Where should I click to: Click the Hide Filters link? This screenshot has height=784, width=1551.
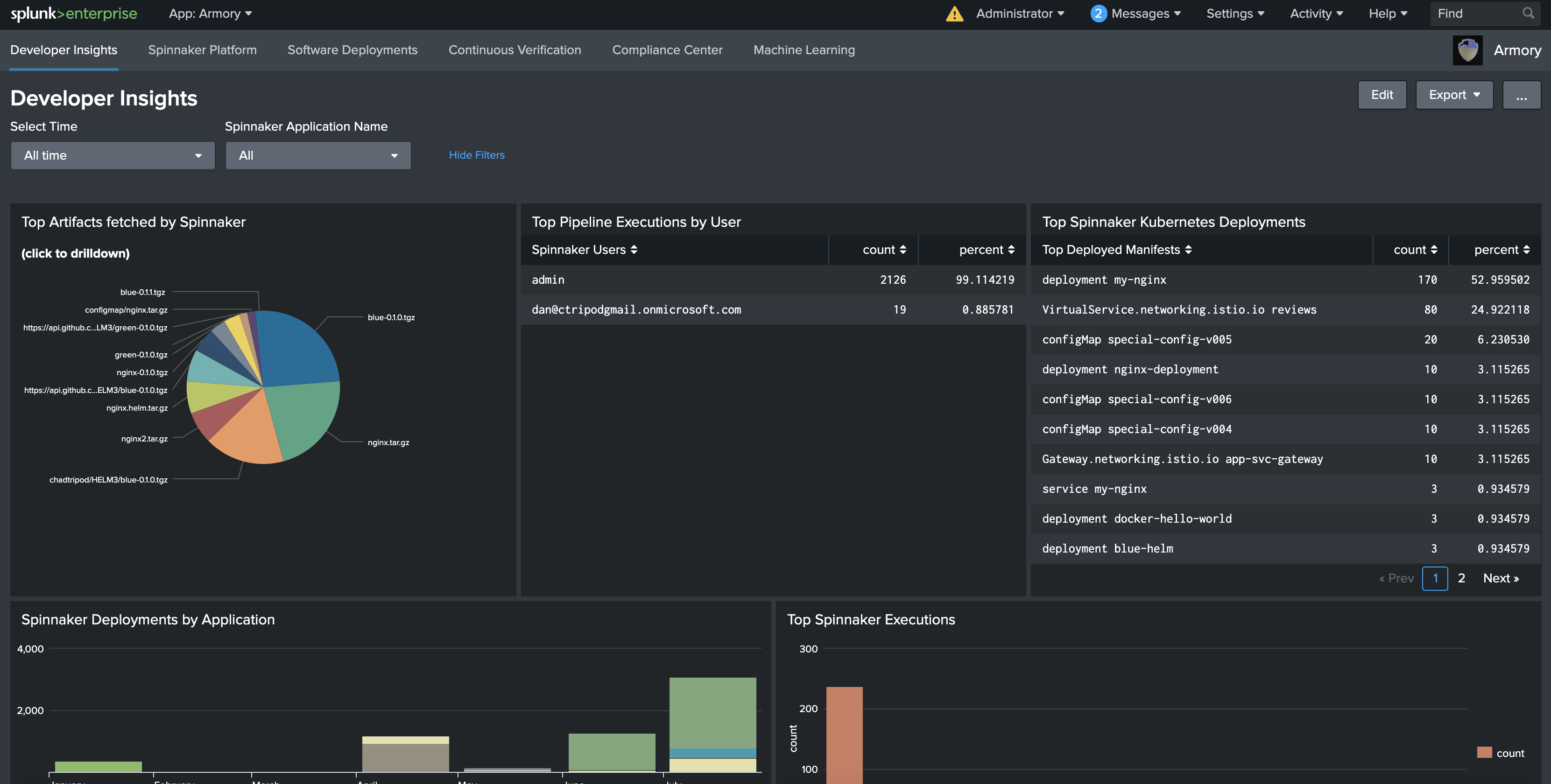coord(476,155)
